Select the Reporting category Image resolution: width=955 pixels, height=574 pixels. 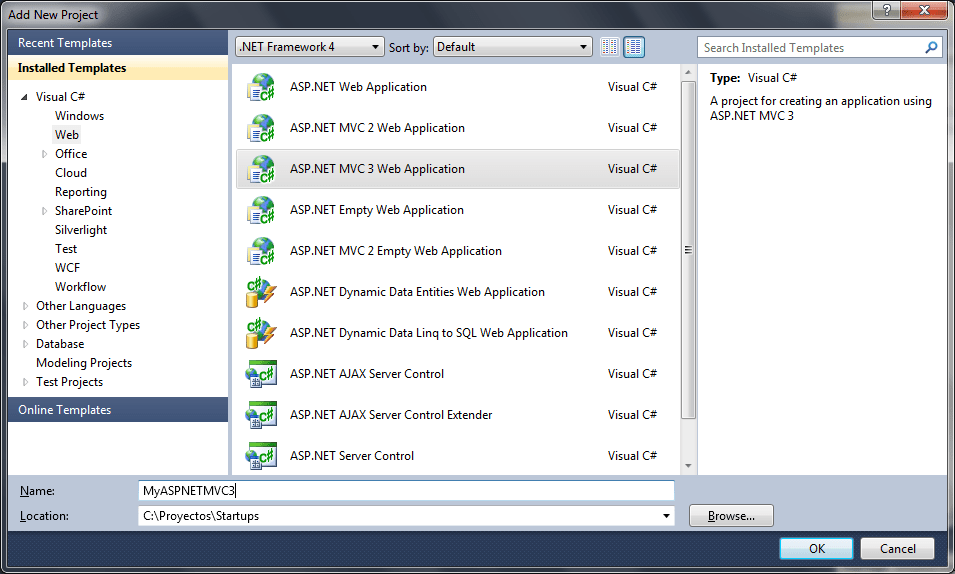pyautogui.click(x=80, y=192)
